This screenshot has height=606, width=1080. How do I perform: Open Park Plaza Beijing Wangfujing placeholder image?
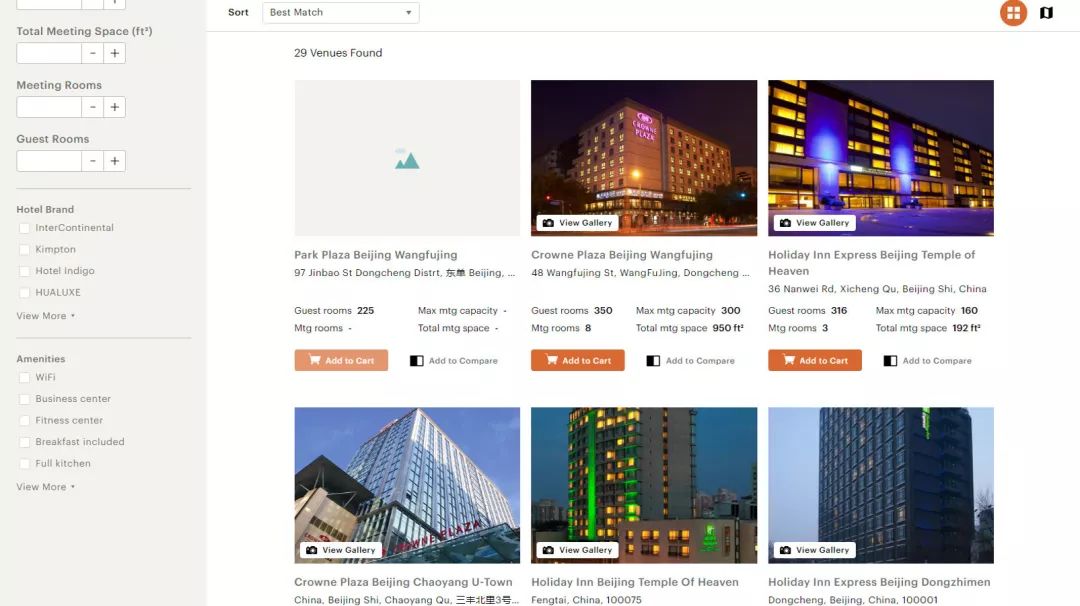(407, 158)
